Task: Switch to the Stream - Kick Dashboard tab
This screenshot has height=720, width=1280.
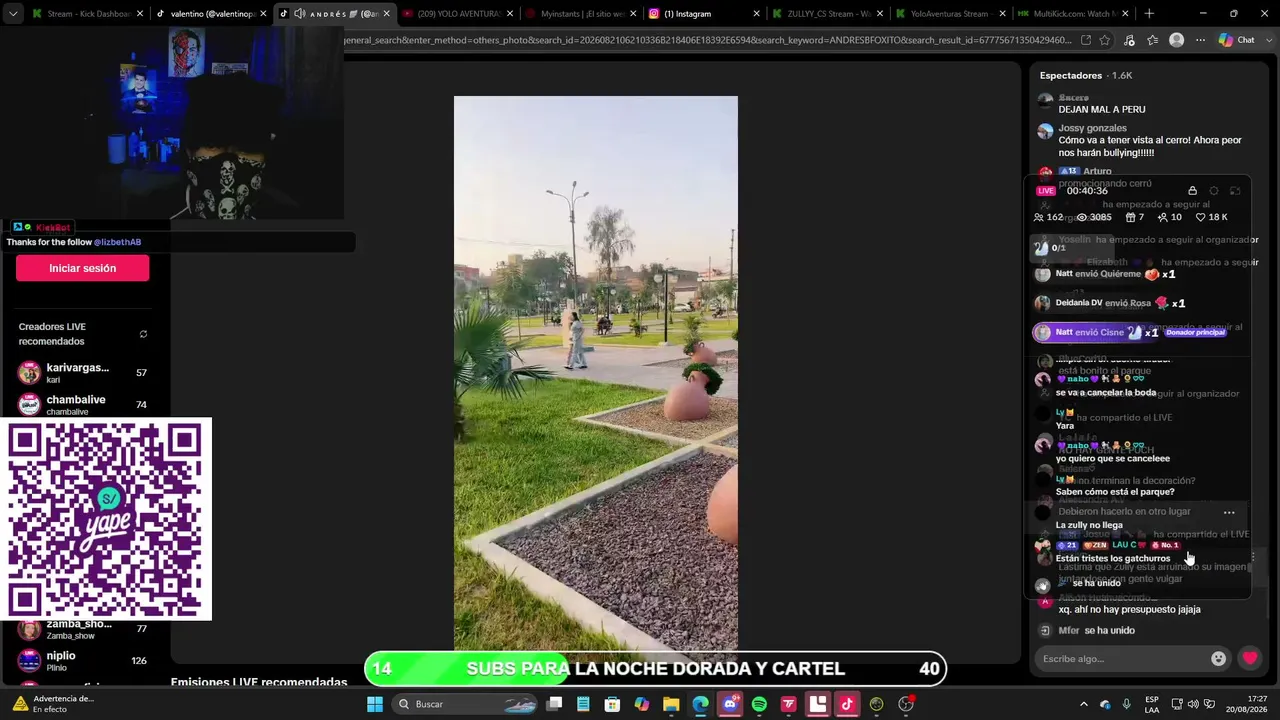Action: (x=88, y=14)
